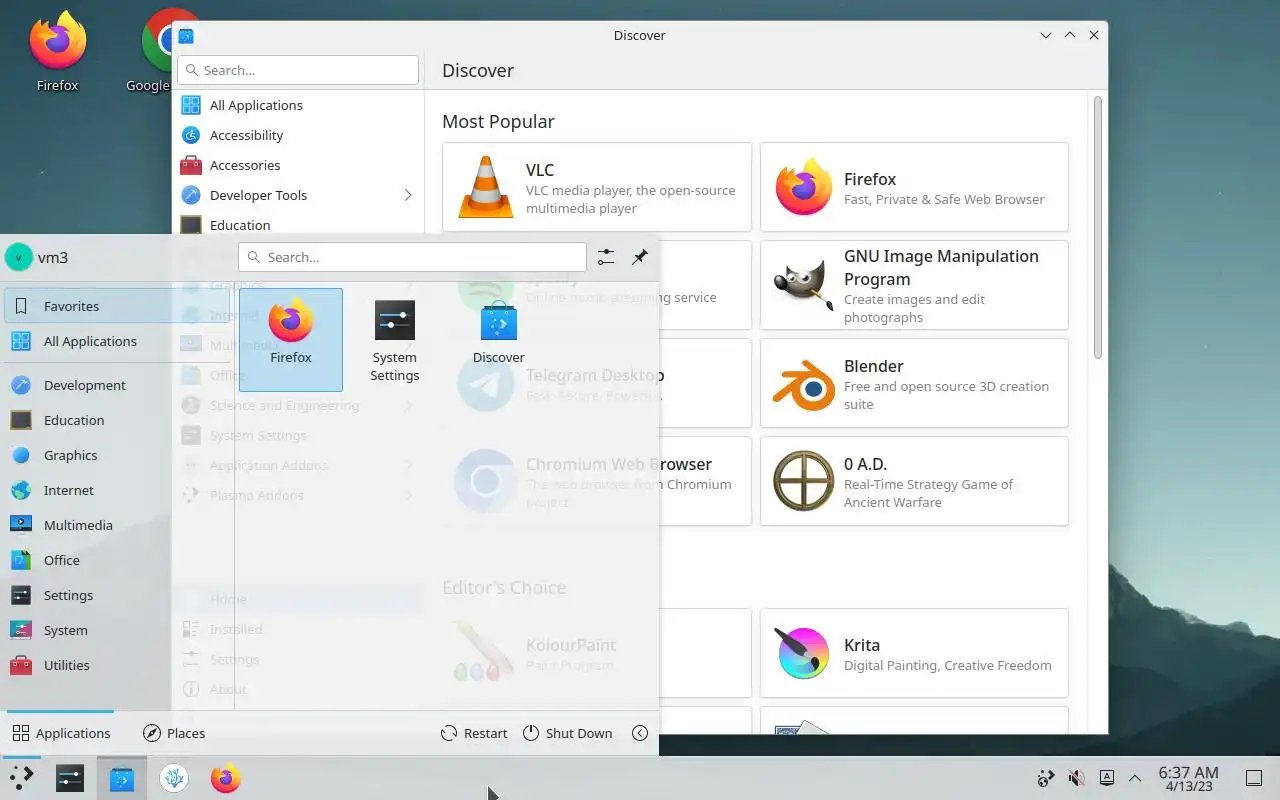Open System Settings from the taskbar
Screen dimensions: 1280x800
coord(70,778)
